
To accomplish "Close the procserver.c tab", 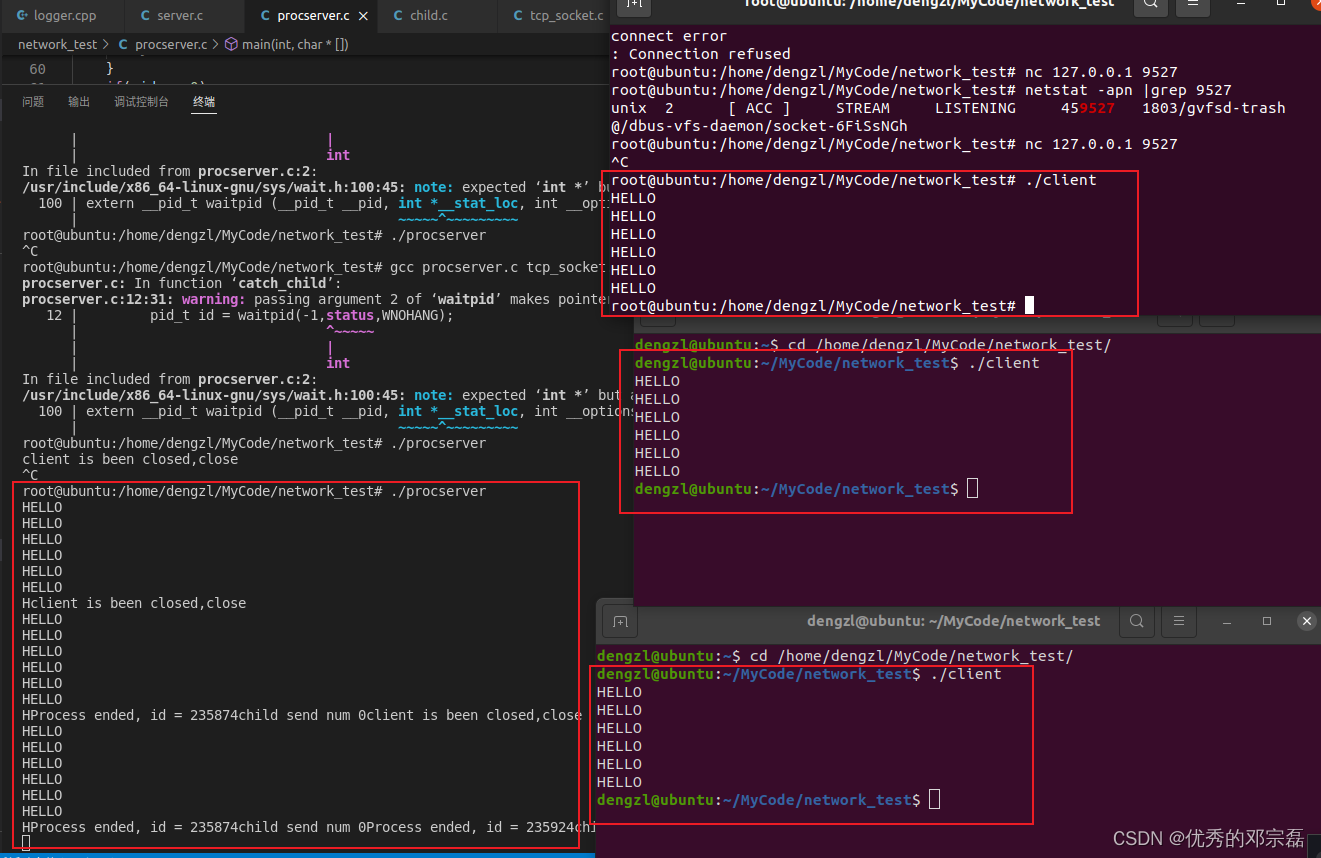I will 362,16.
